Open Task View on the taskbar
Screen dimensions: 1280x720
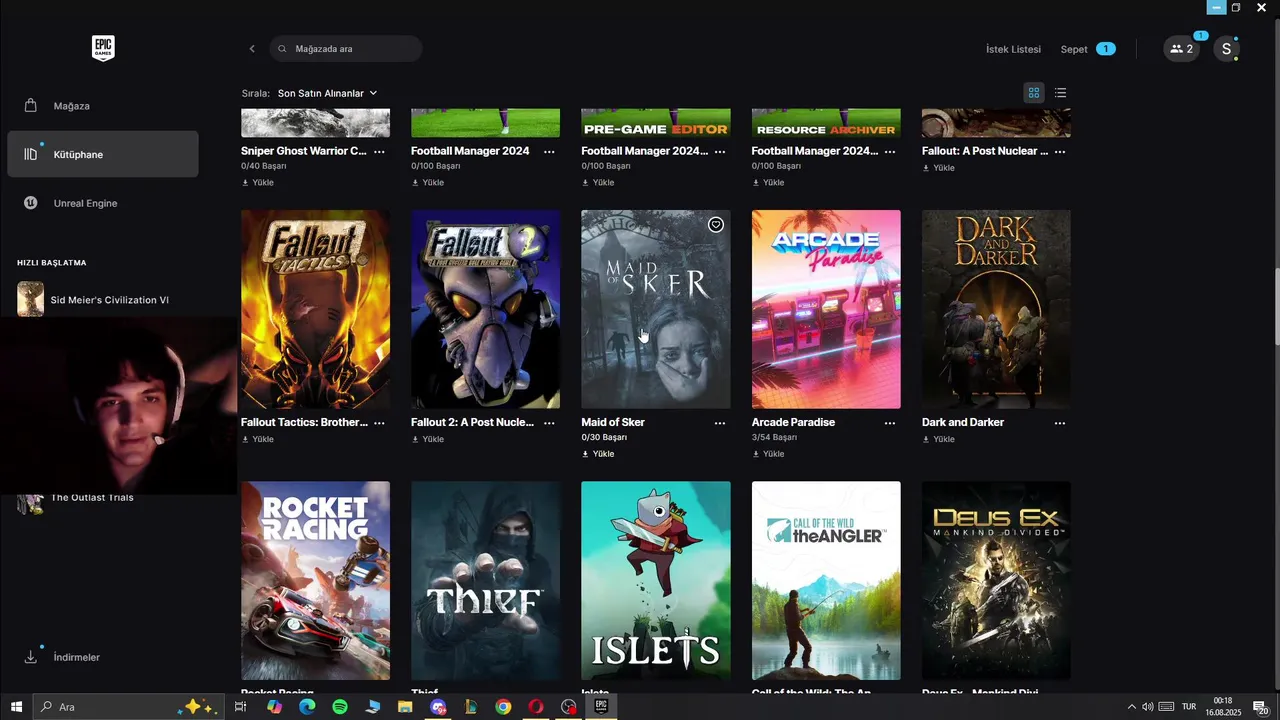[241, 707]
